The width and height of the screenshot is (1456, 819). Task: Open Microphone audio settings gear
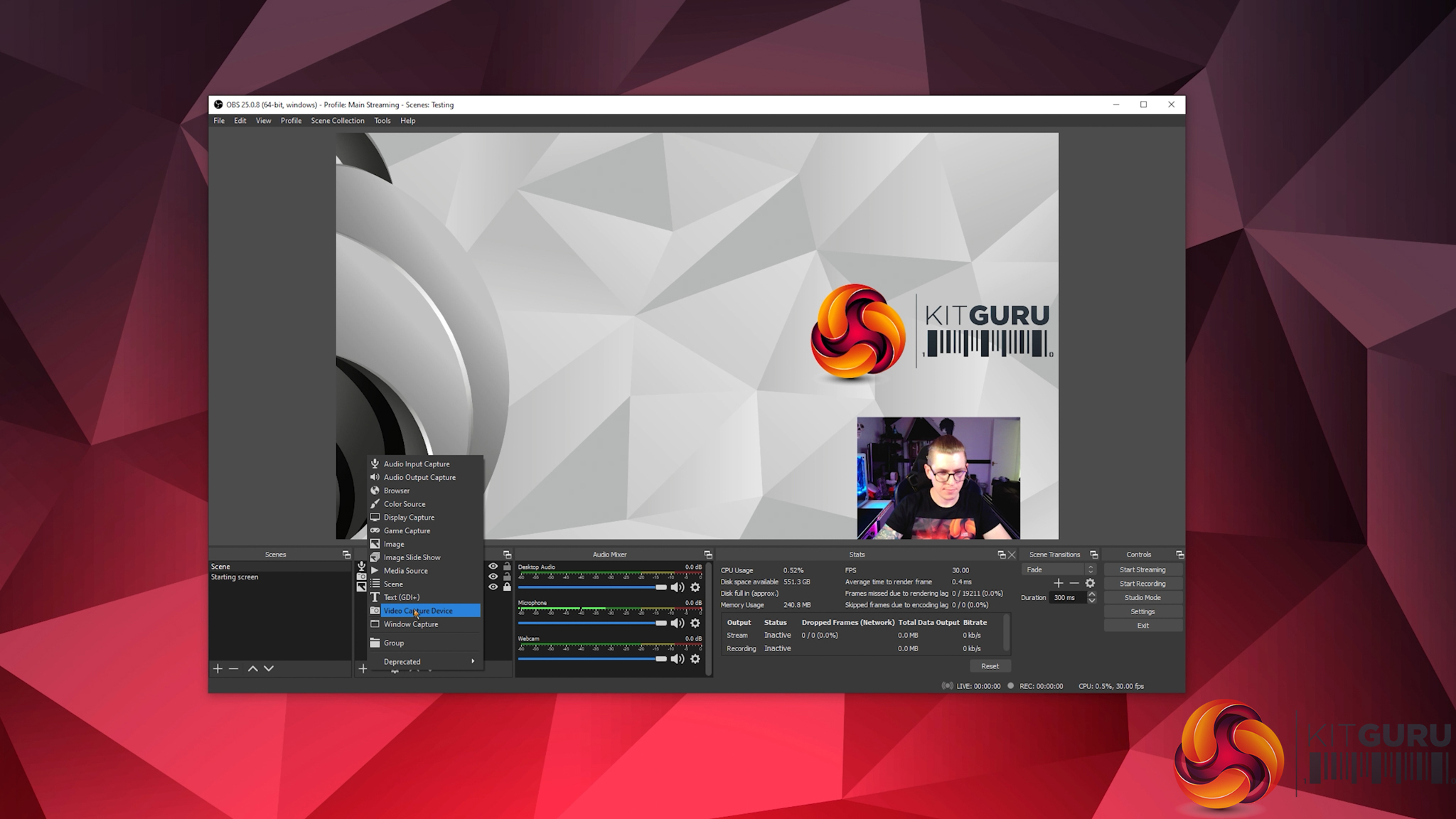(695, 623)
